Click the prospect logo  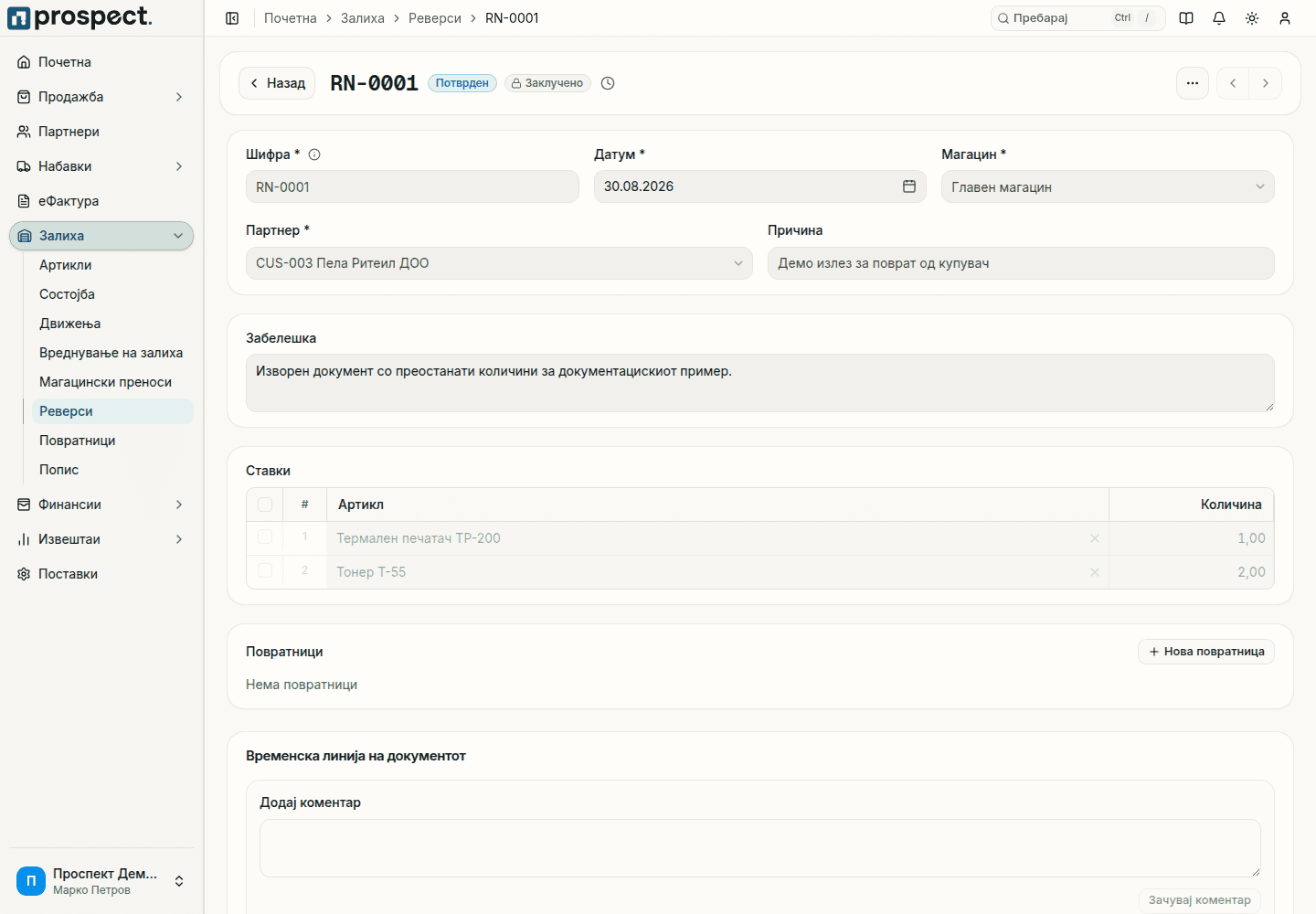coord(80,17)
